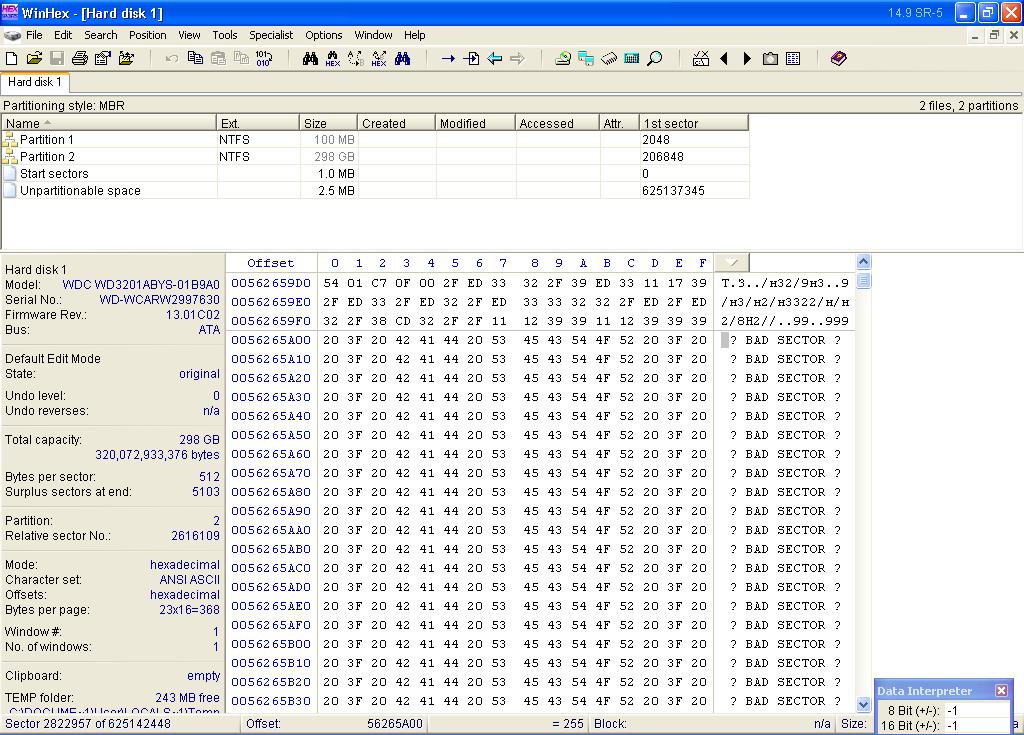
Task: Go back with the blue left arrow
Action: pyautogui.click(x=494, y=59)
